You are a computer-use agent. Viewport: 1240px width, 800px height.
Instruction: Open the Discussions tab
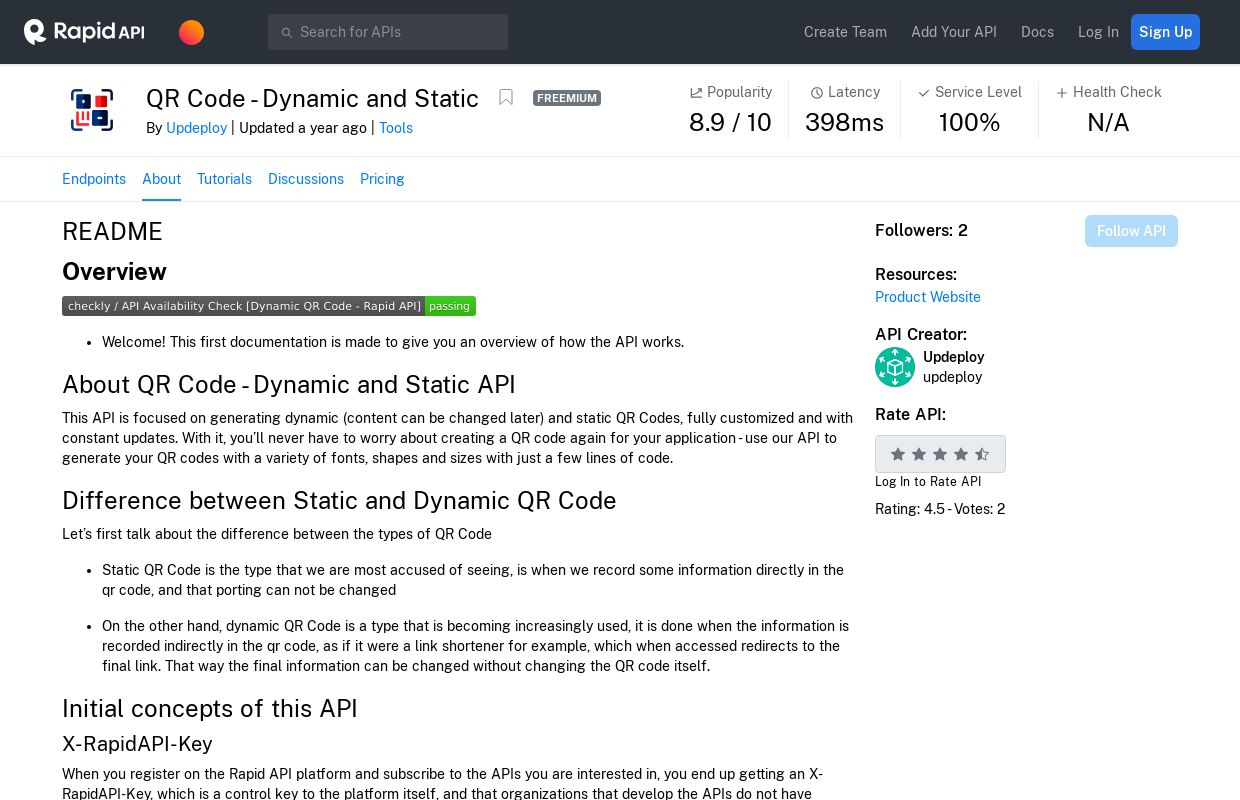306,179
